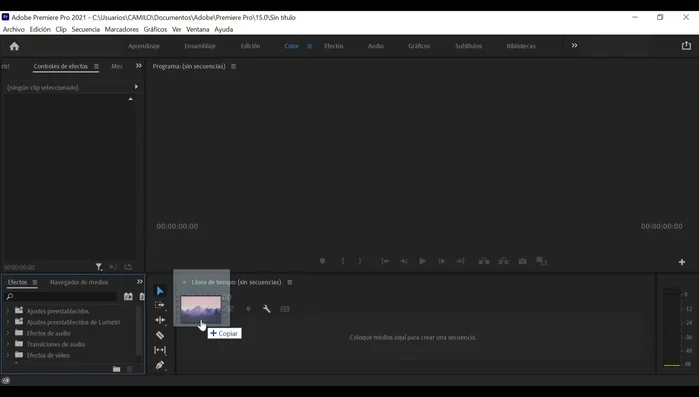This screenshot has width=699, height=397.
Task: Switch to Ensamblaje workspace
Action: click(x=200, y=46)
